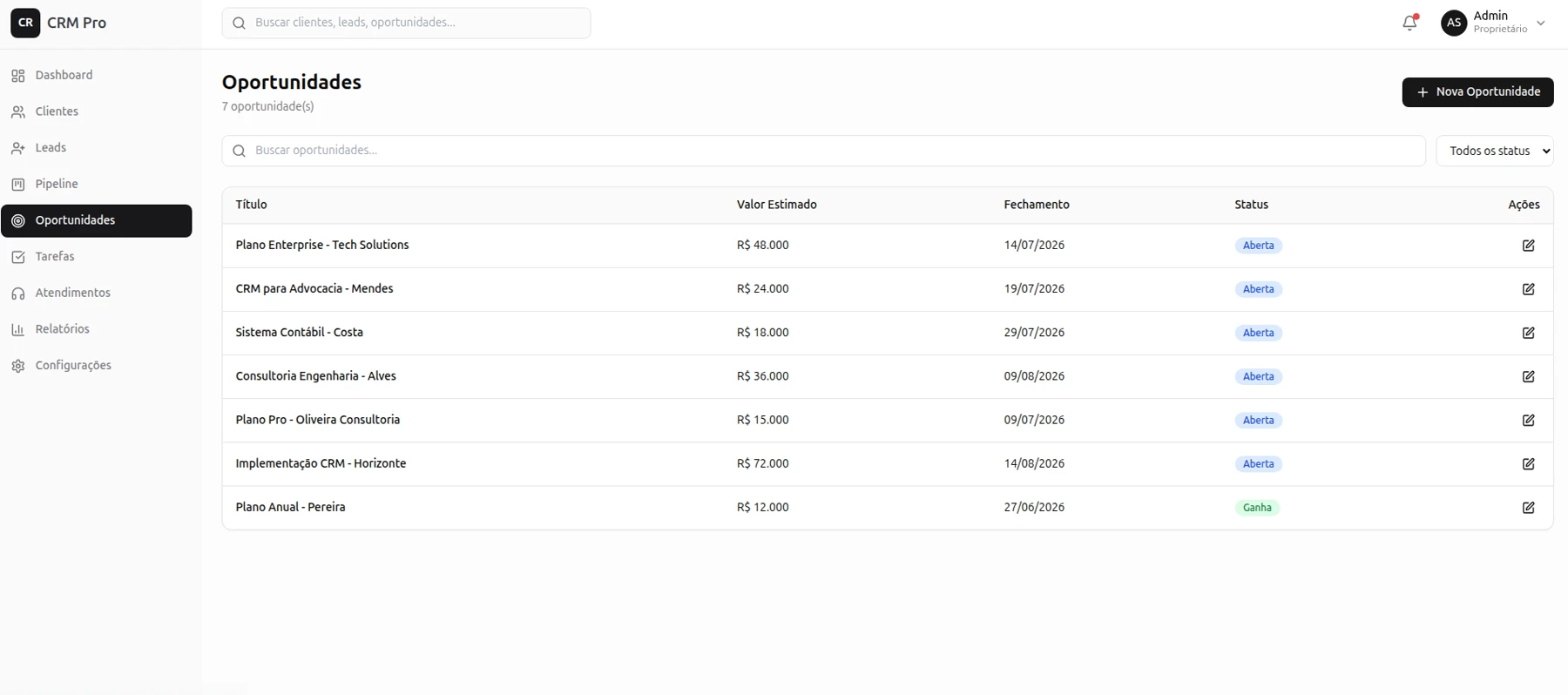
Task: Select title Plano Anual - Pereira
Action: [x=290, y=507]
